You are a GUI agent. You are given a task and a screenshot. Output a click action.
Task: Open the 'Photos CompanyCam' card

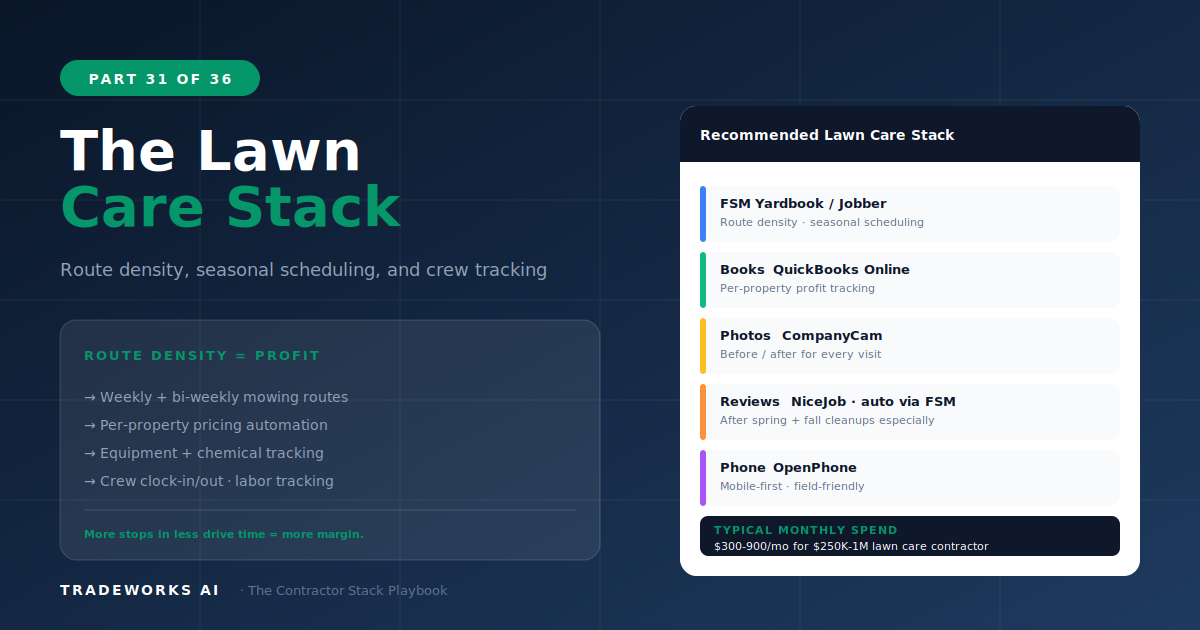(x=910, y=345)
